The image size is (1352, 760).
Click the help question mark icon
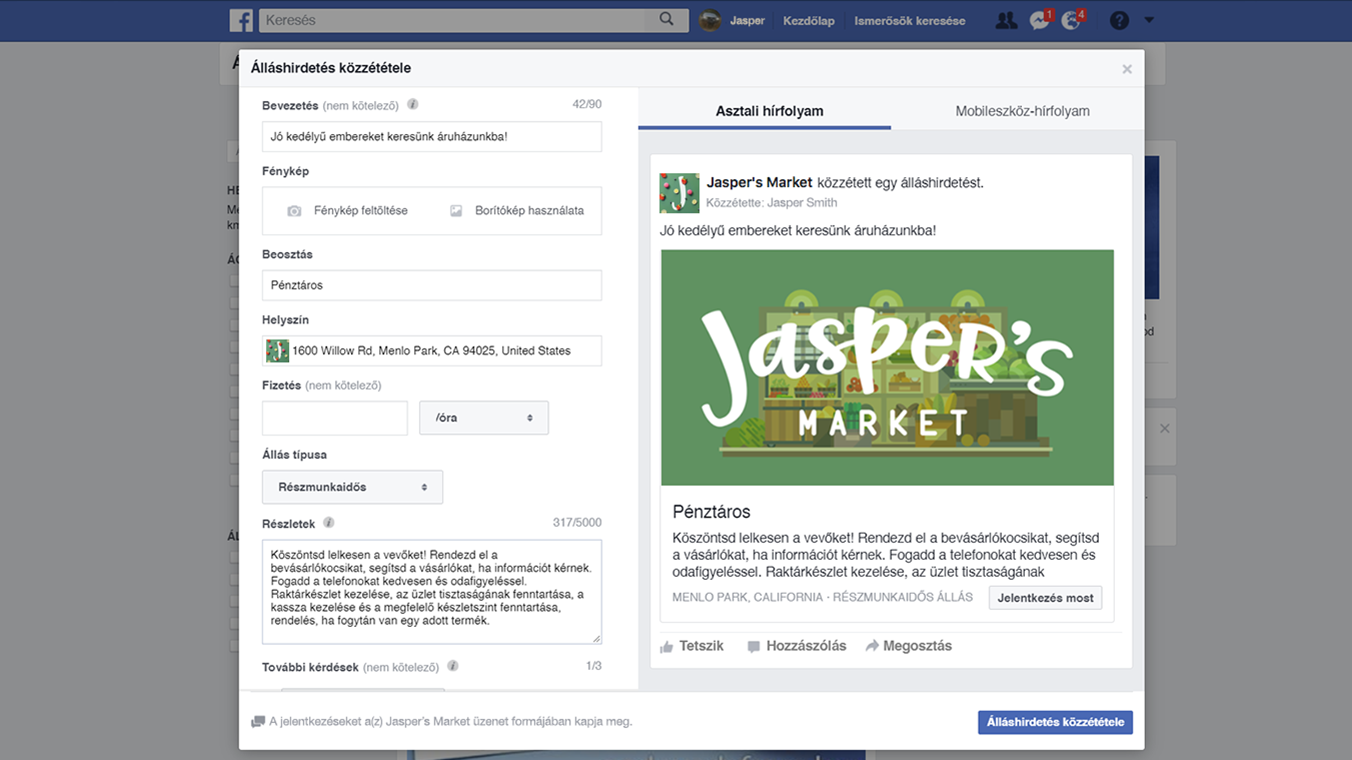point(1119,20)
